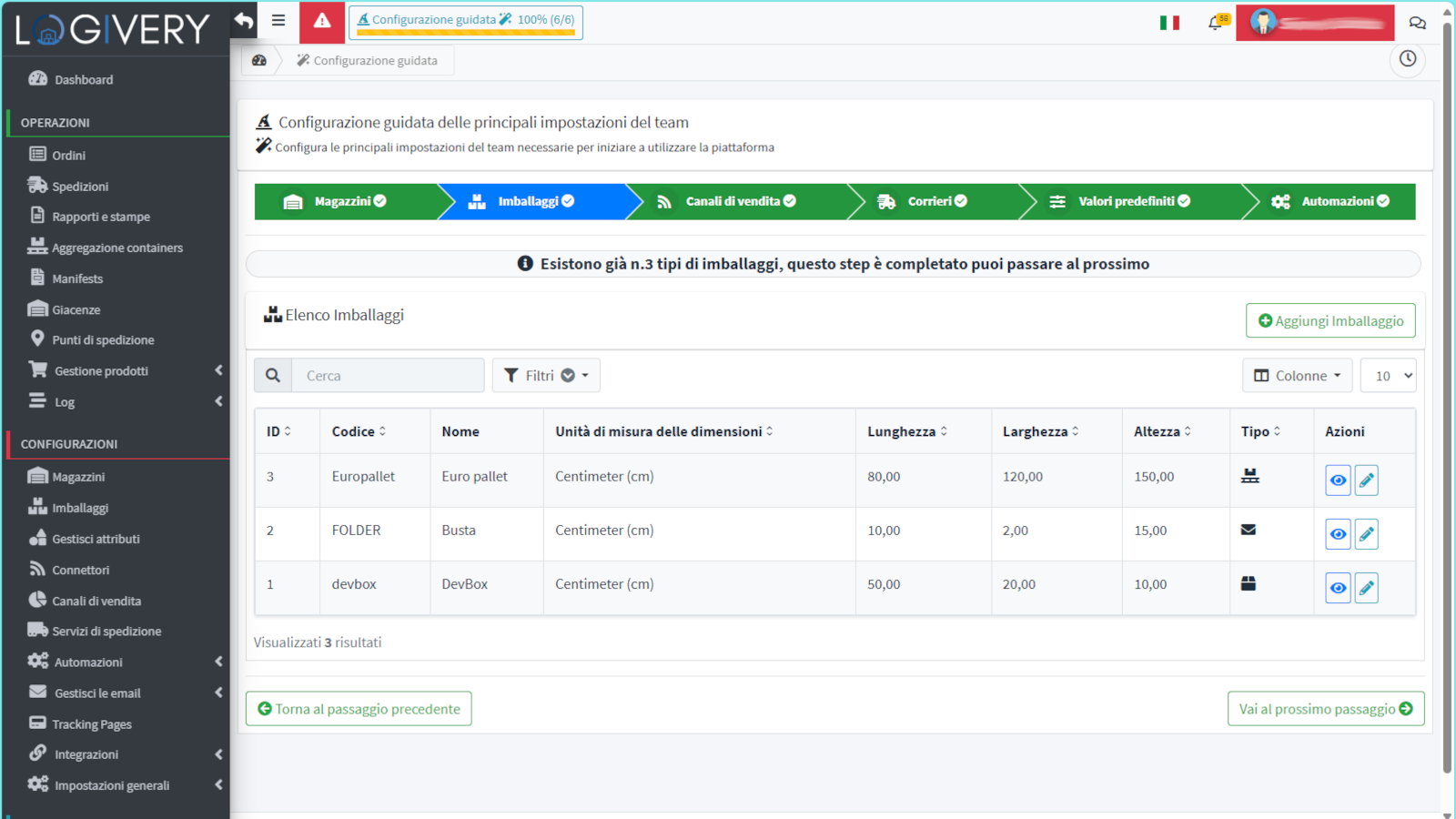Viewport: 1456px width, 819px height.
Task: Click the back arrow beside the Logivery logo
Action: pyautogui.click(x=242, y=19)
